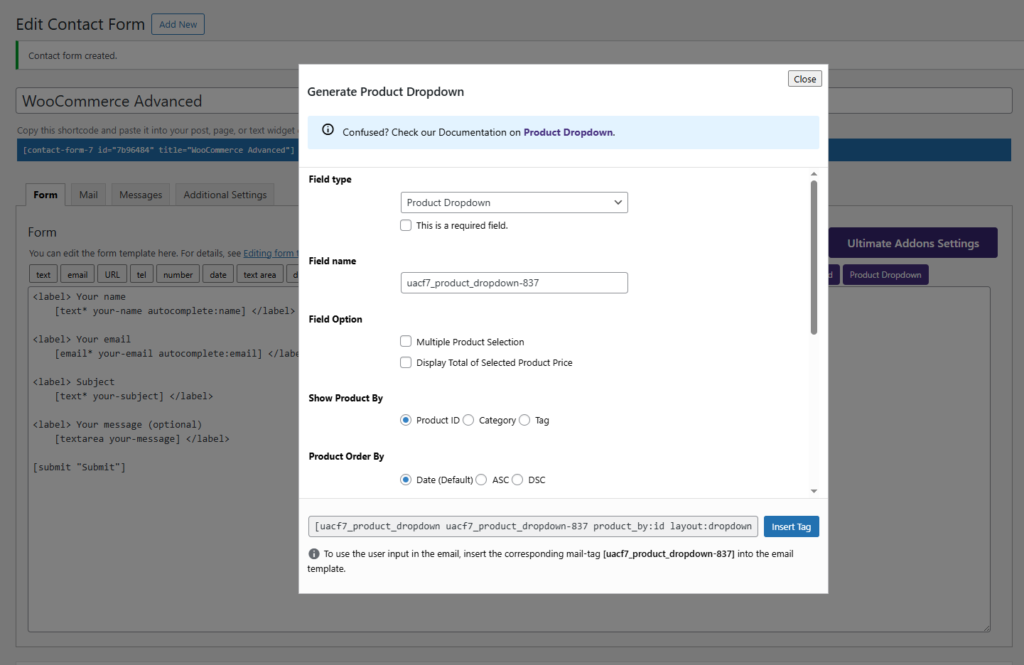
Task: Open the Additional Settings tab
Action: (x=225, y=195)
